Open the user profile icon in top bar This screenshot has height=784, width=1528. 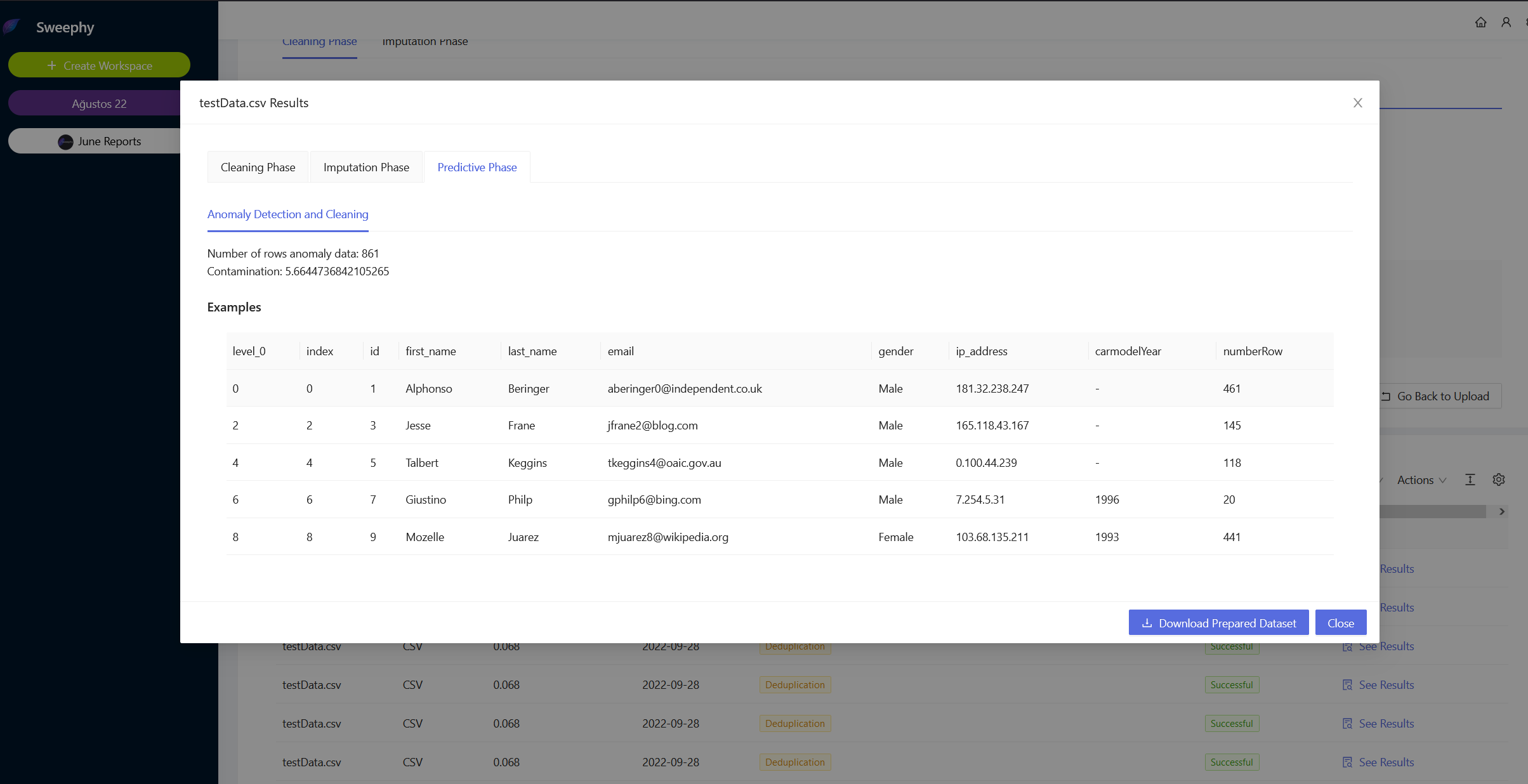tap(1506, 22)
